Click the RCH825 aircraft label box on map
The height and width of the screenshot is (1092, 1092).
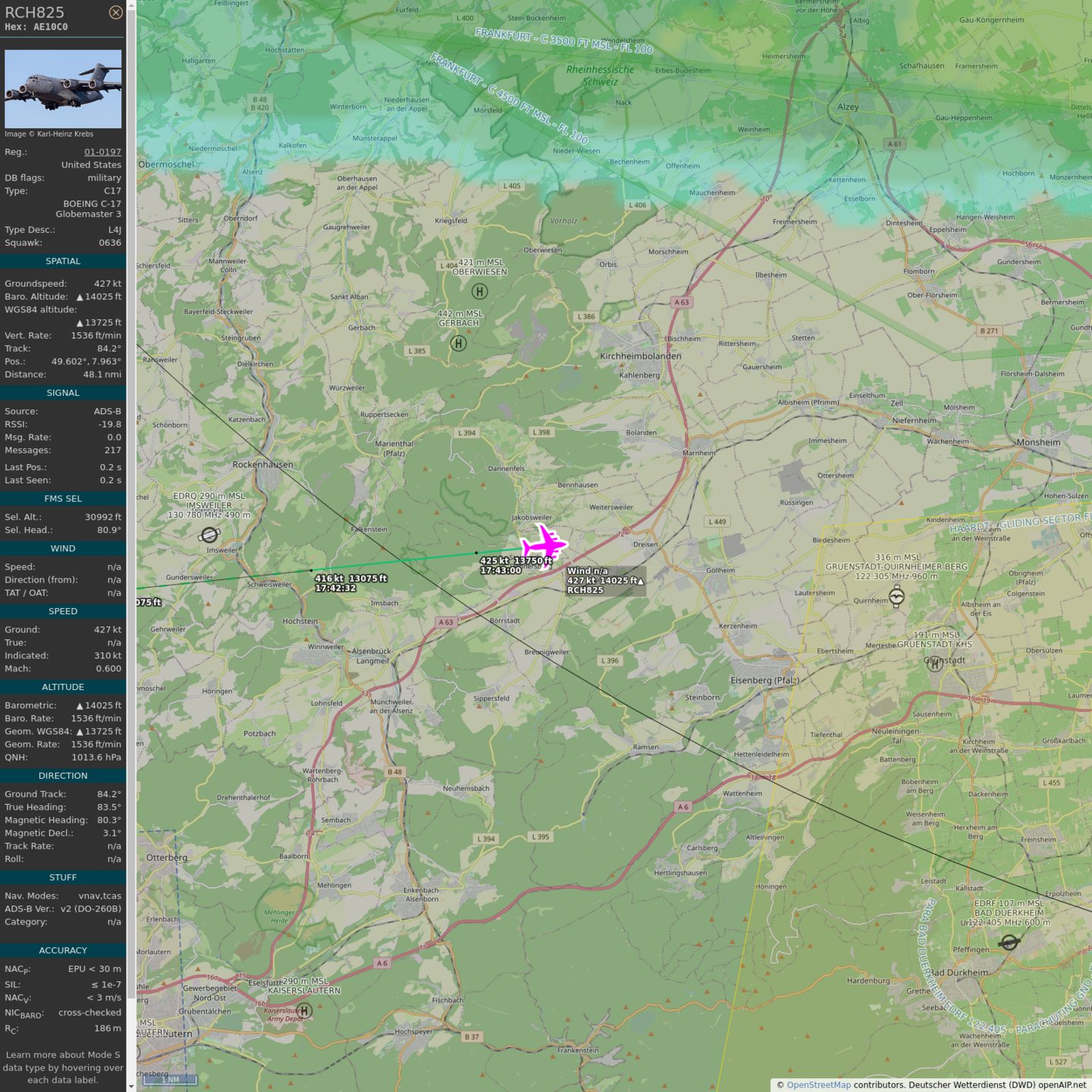point(605,581)
